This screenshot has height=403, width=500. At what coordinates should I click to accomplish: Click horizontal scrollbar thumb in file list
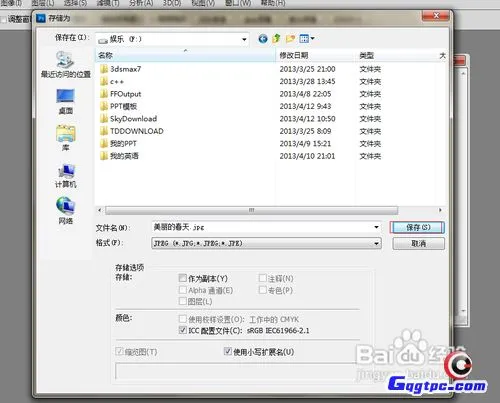click(251, 210)
